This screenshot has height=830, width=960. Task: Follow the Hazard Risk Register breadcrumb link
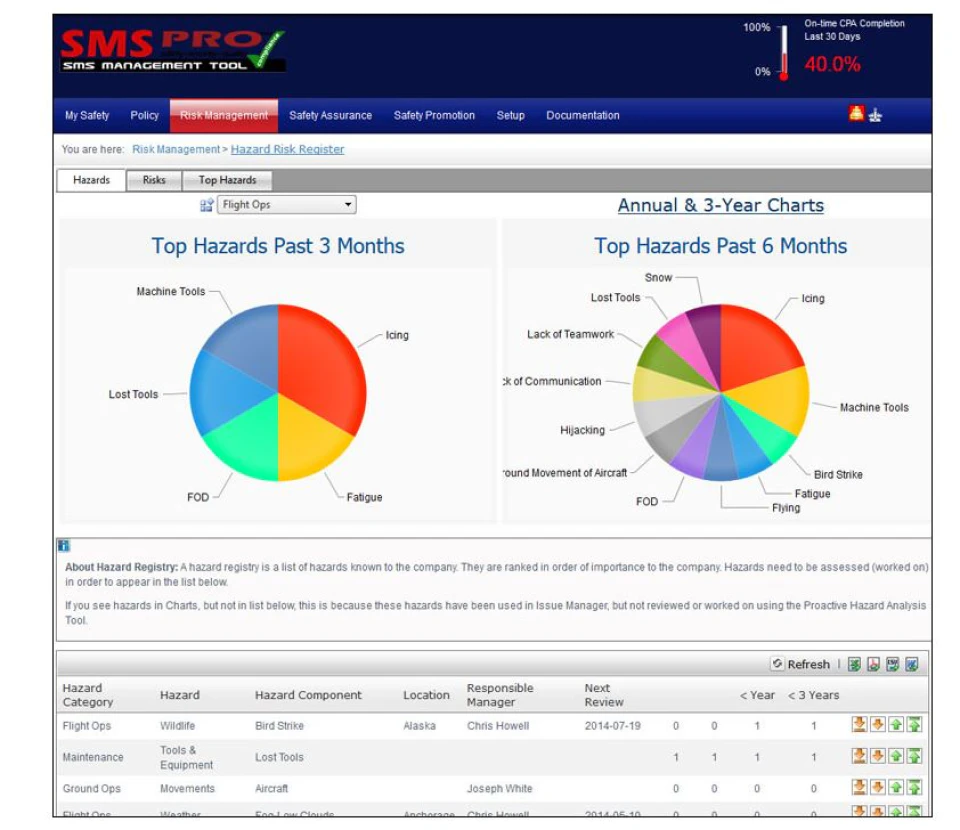288,148
